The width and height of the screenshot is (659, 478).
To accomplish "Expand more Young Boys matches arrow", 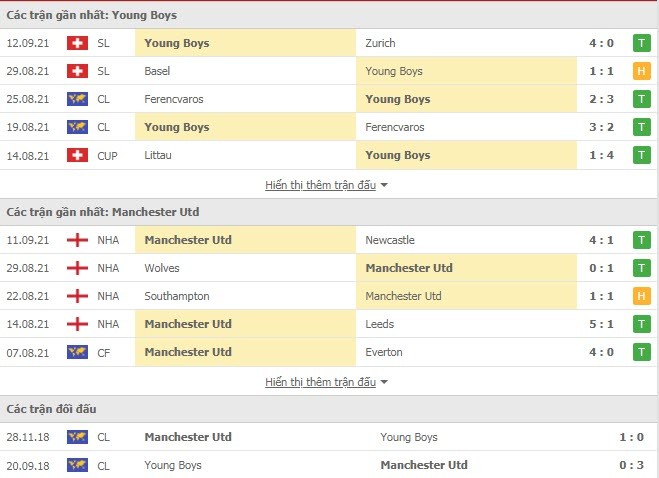I will coord(384,185).
